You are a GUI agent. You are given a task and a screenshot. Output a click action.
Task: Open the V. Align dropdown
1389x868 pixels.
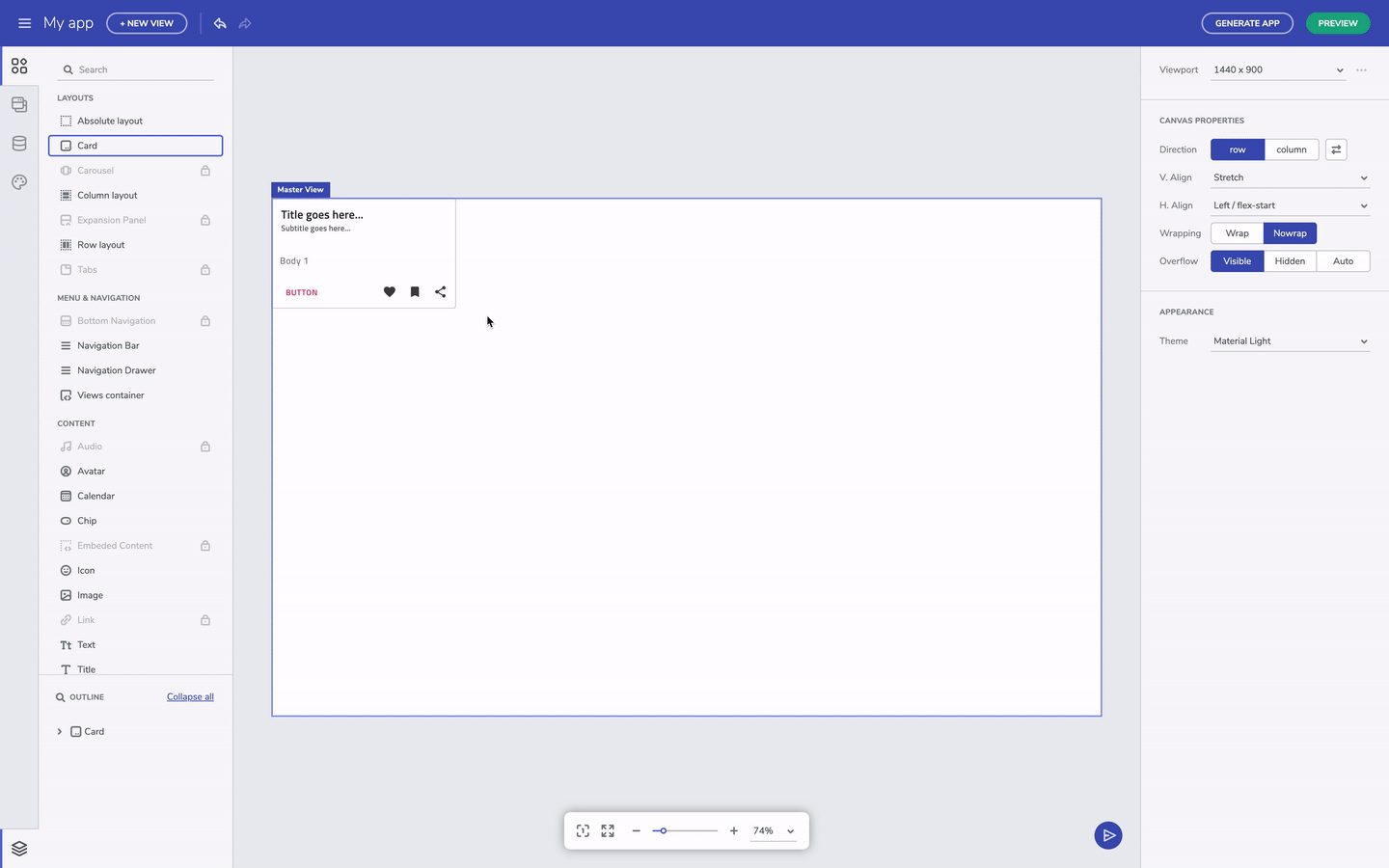coord(1290,176)
